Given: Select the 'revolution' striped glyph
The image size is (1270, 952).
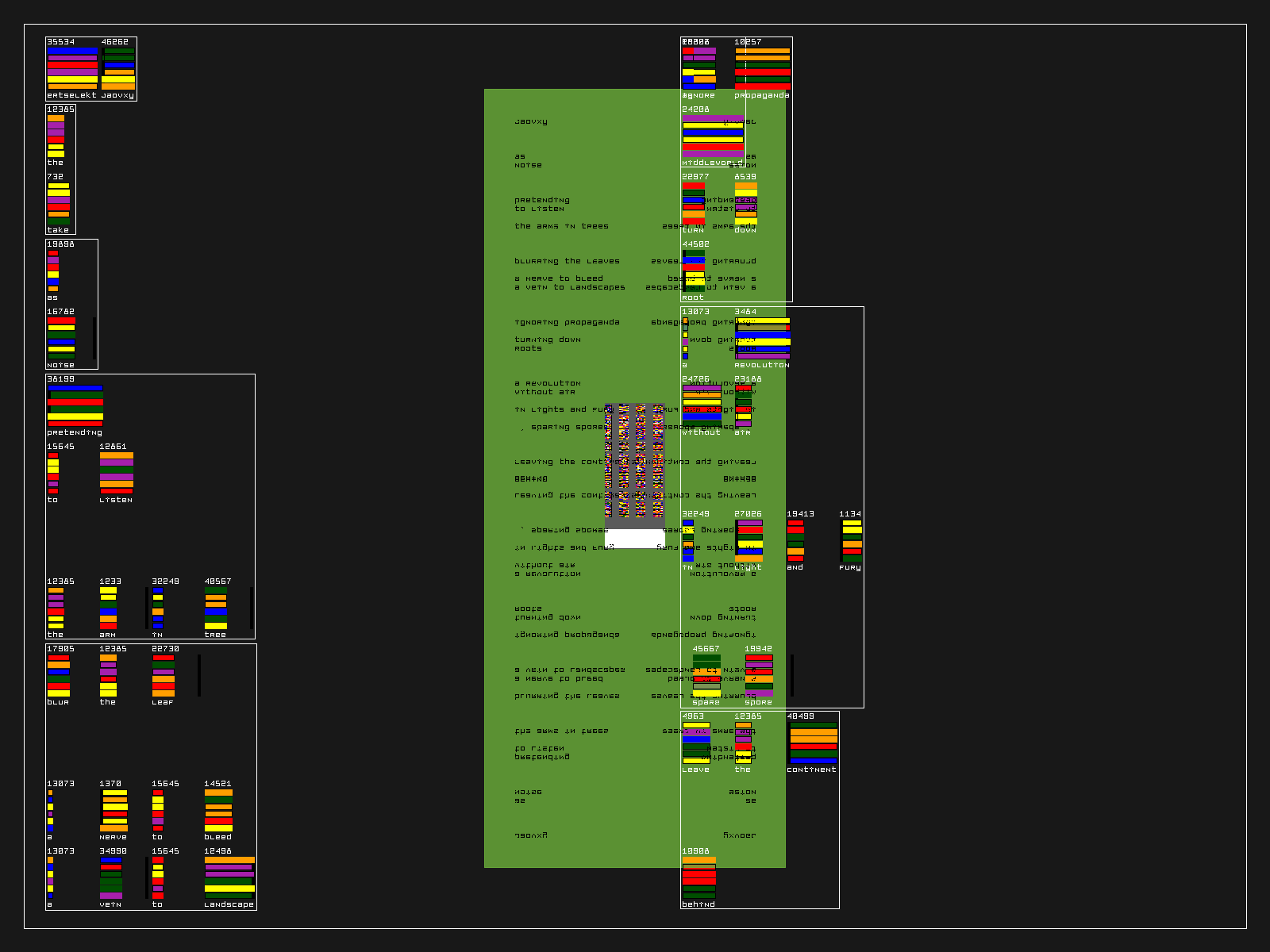Looking at the screenshot, I should click(x=762, y=339).
